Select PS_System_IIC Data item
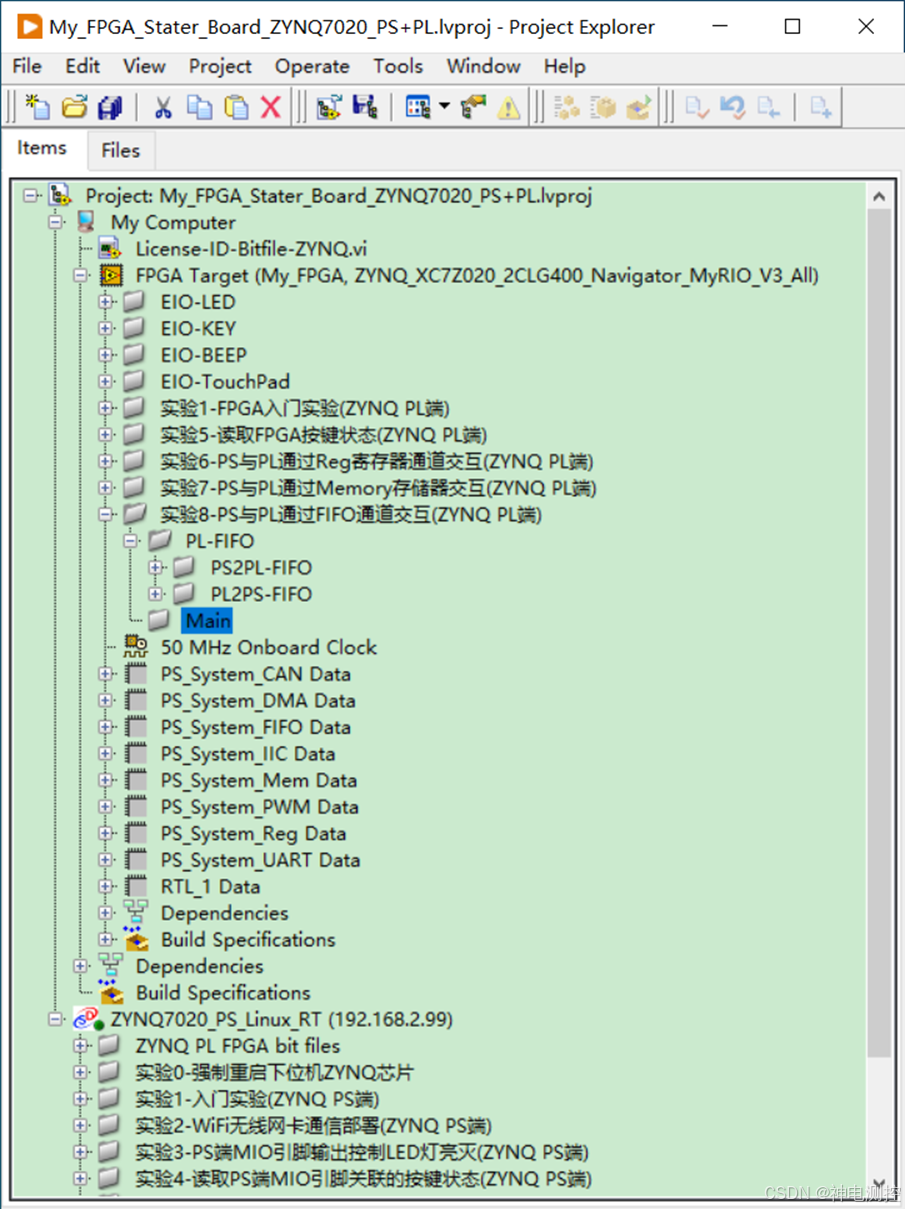Viewport: 905px width, 1209px height. point(248,754)
